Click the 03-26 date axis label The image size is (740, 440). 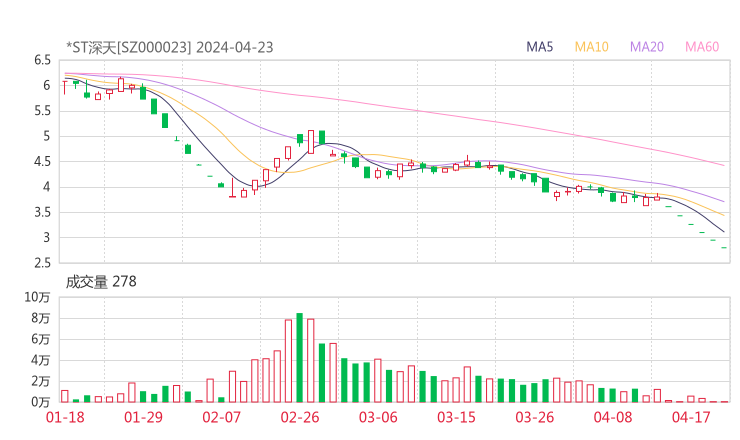tap(534, 417)
